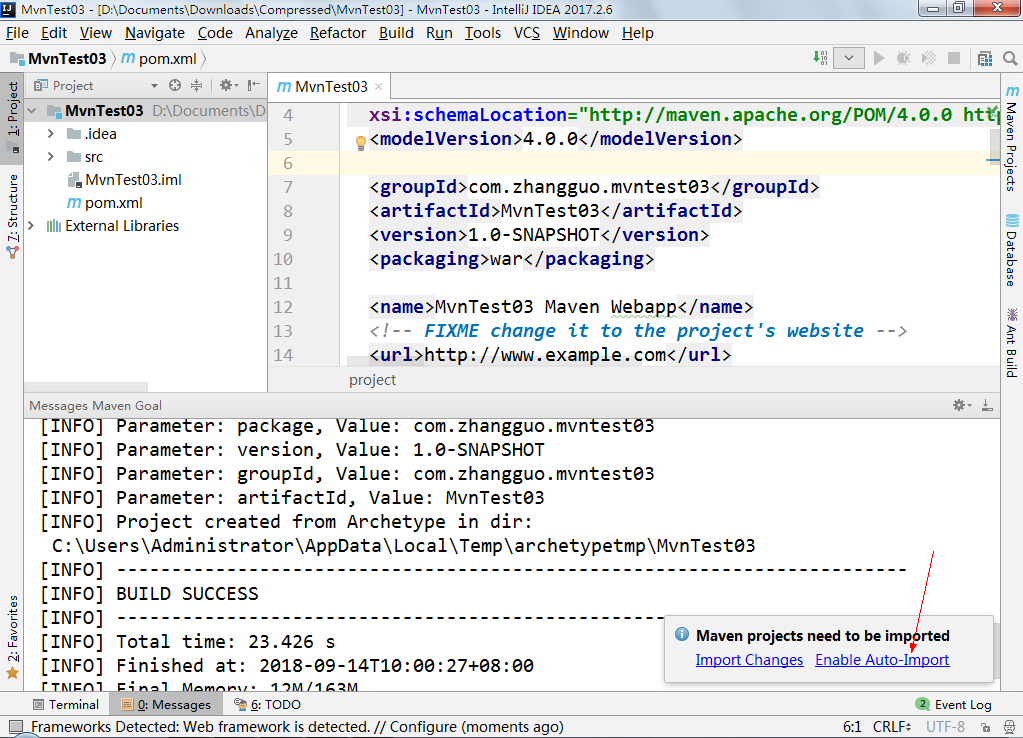Toggle read-only lock icon in status bar
1023x738 pixels.
click(985, 727)
